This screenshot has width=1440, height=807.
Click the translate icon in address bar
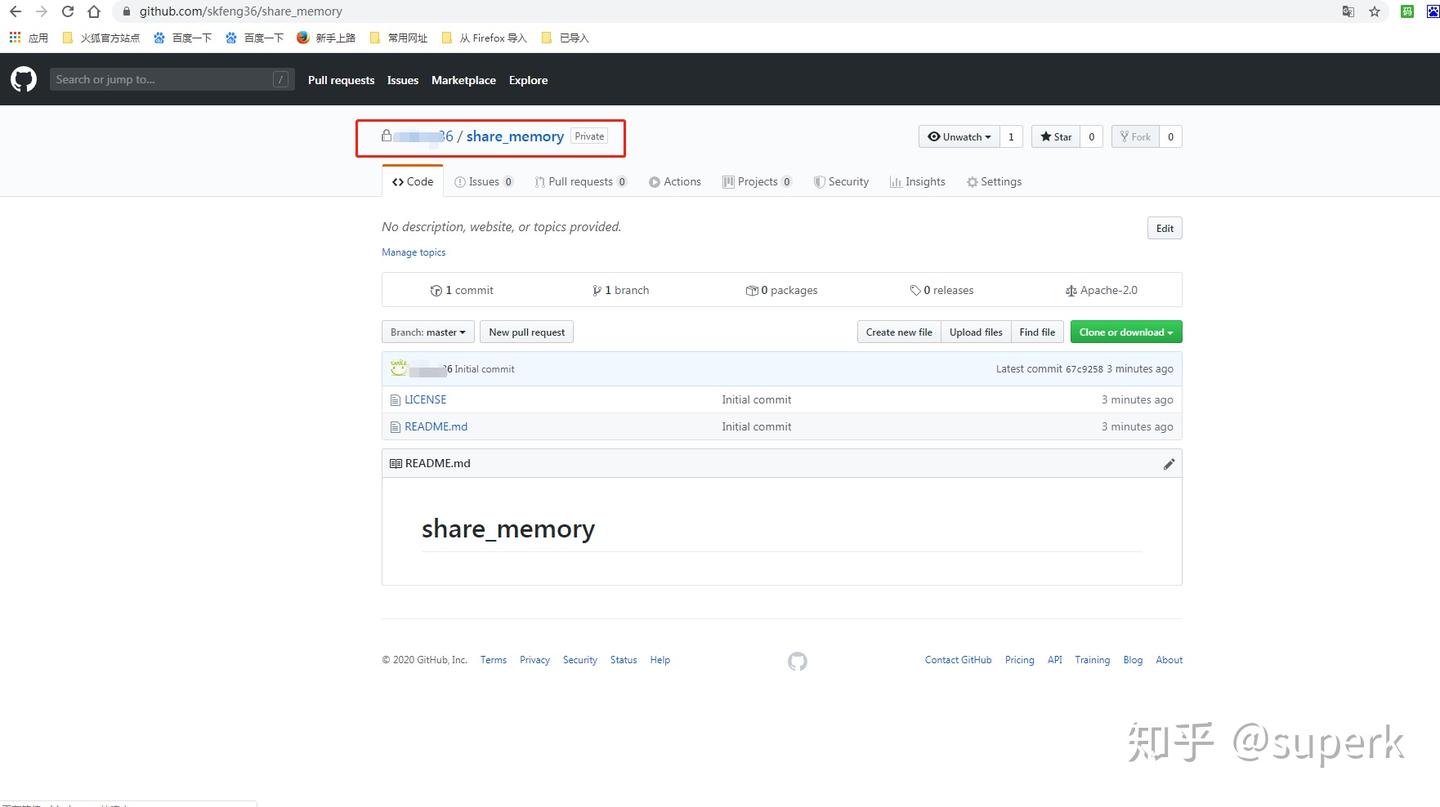(1348, 12)
